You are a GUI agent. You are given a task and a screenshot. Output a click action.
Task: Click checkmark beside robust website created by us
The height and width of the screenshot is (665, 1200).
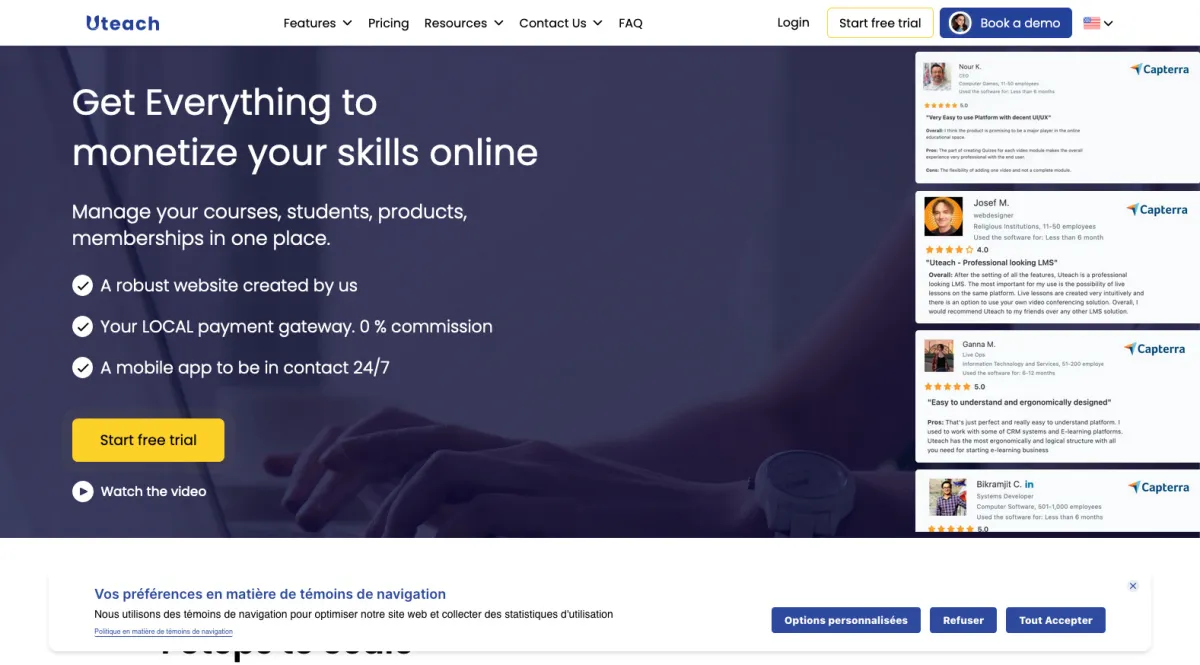pyautogui.click(x=83, y=286)
